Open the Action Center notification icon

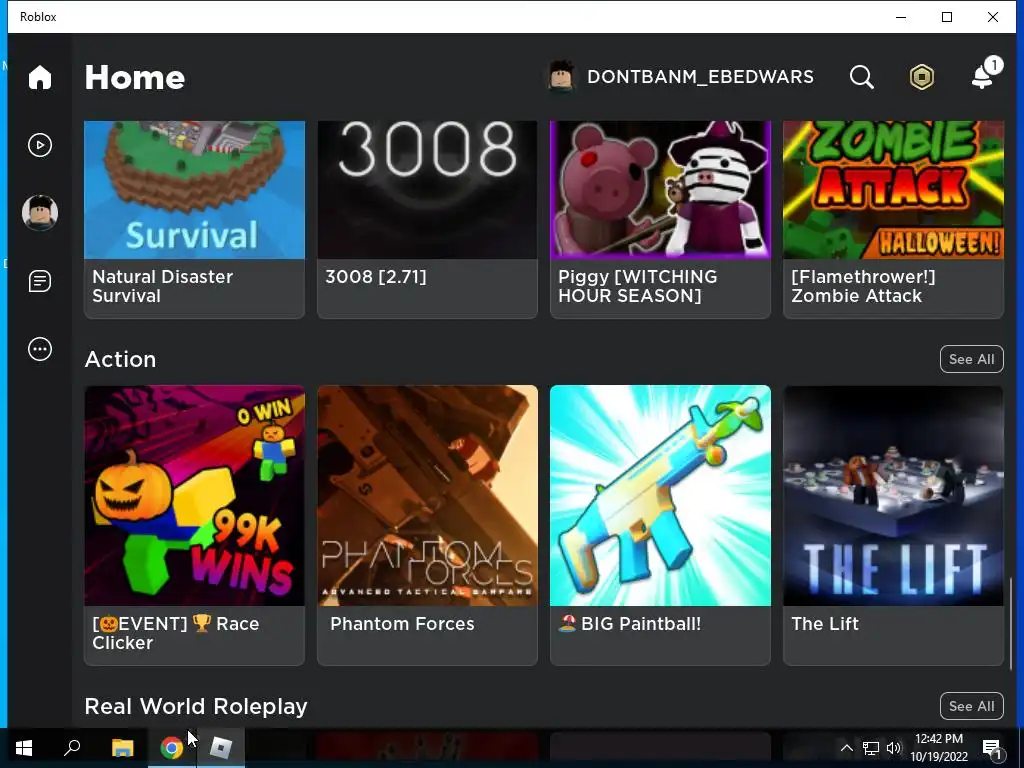click(992, 748)
